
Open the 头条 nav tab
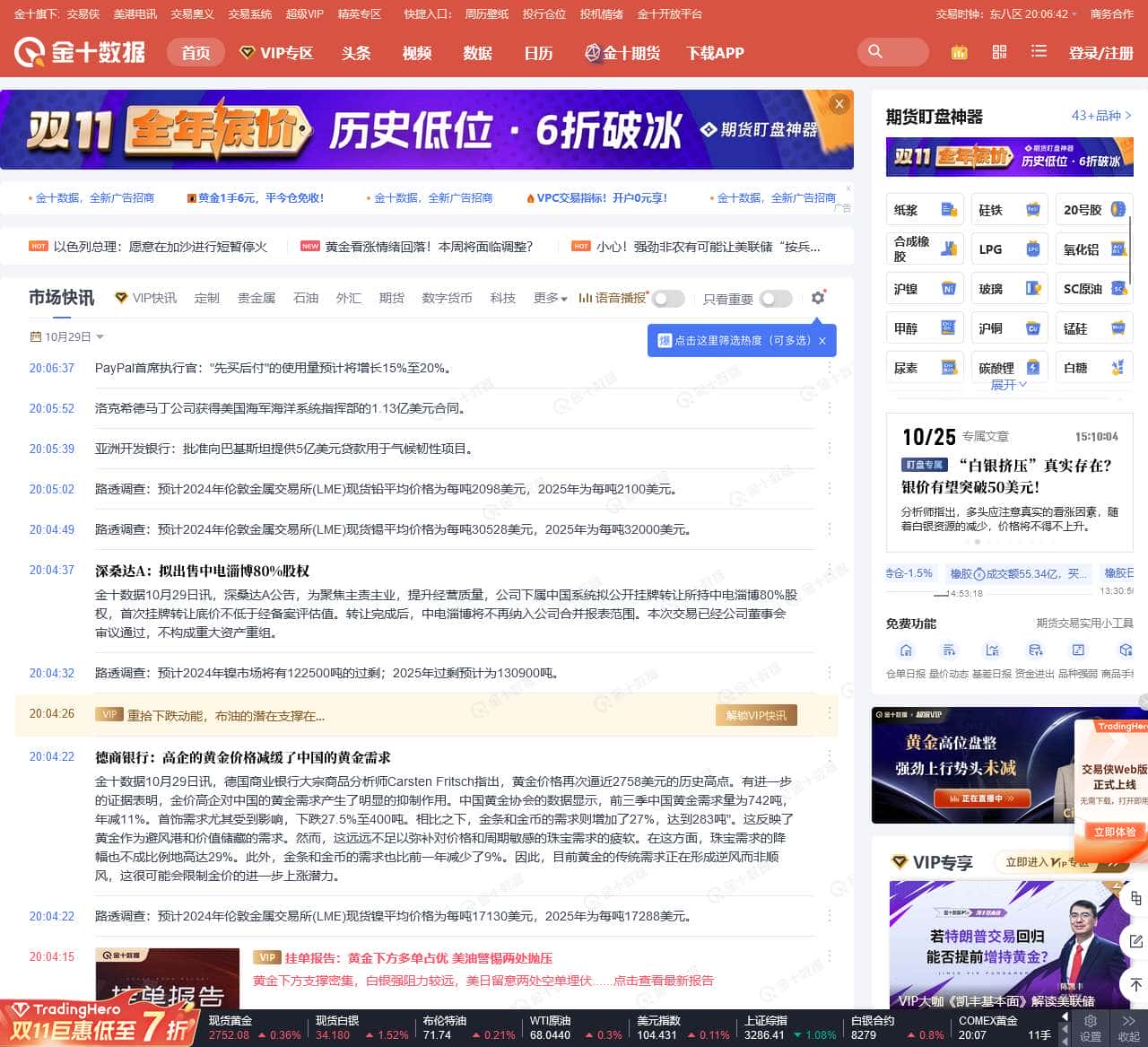click(356, 53)
